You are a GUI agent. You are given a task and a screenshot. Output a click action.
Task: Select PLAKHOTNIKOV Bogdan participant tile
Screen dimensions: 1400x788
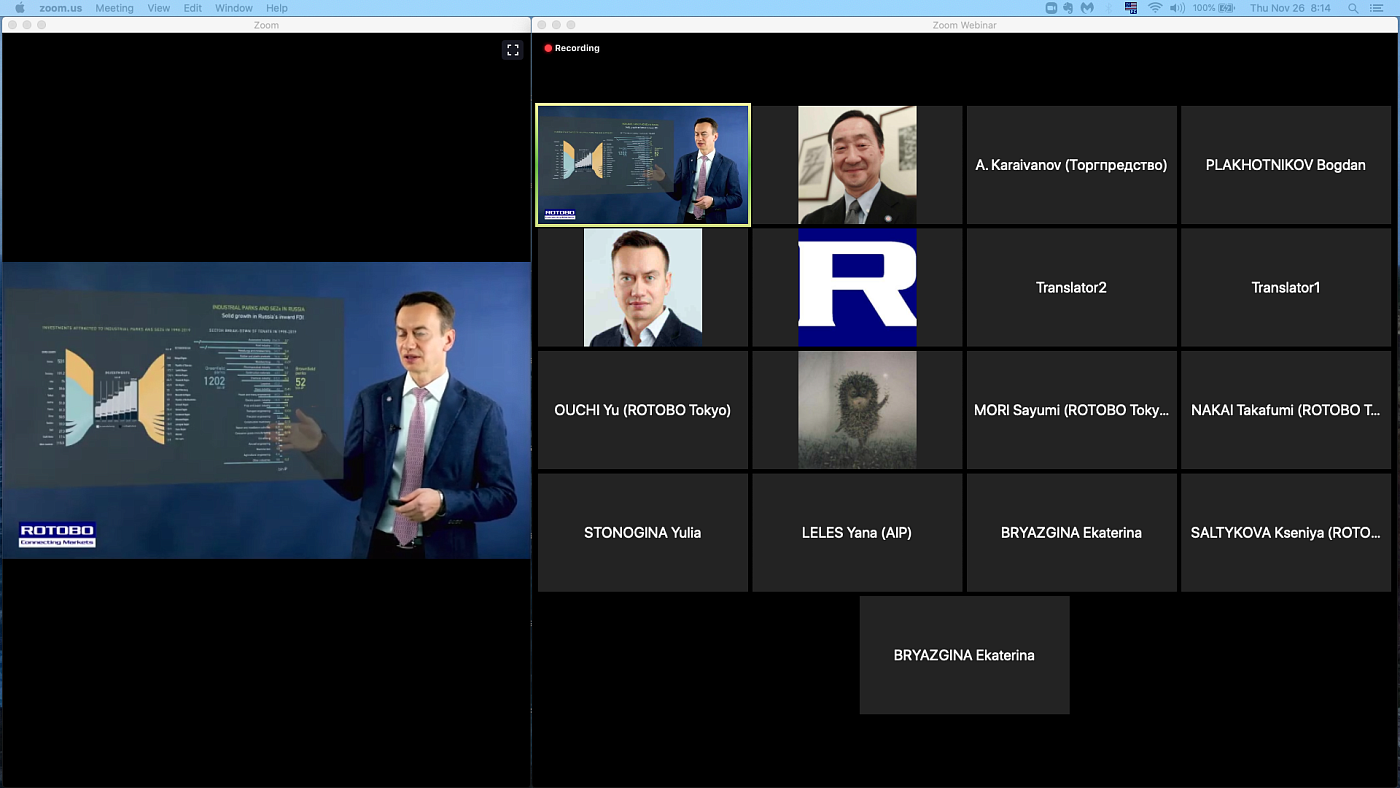tap(1286, 165)
